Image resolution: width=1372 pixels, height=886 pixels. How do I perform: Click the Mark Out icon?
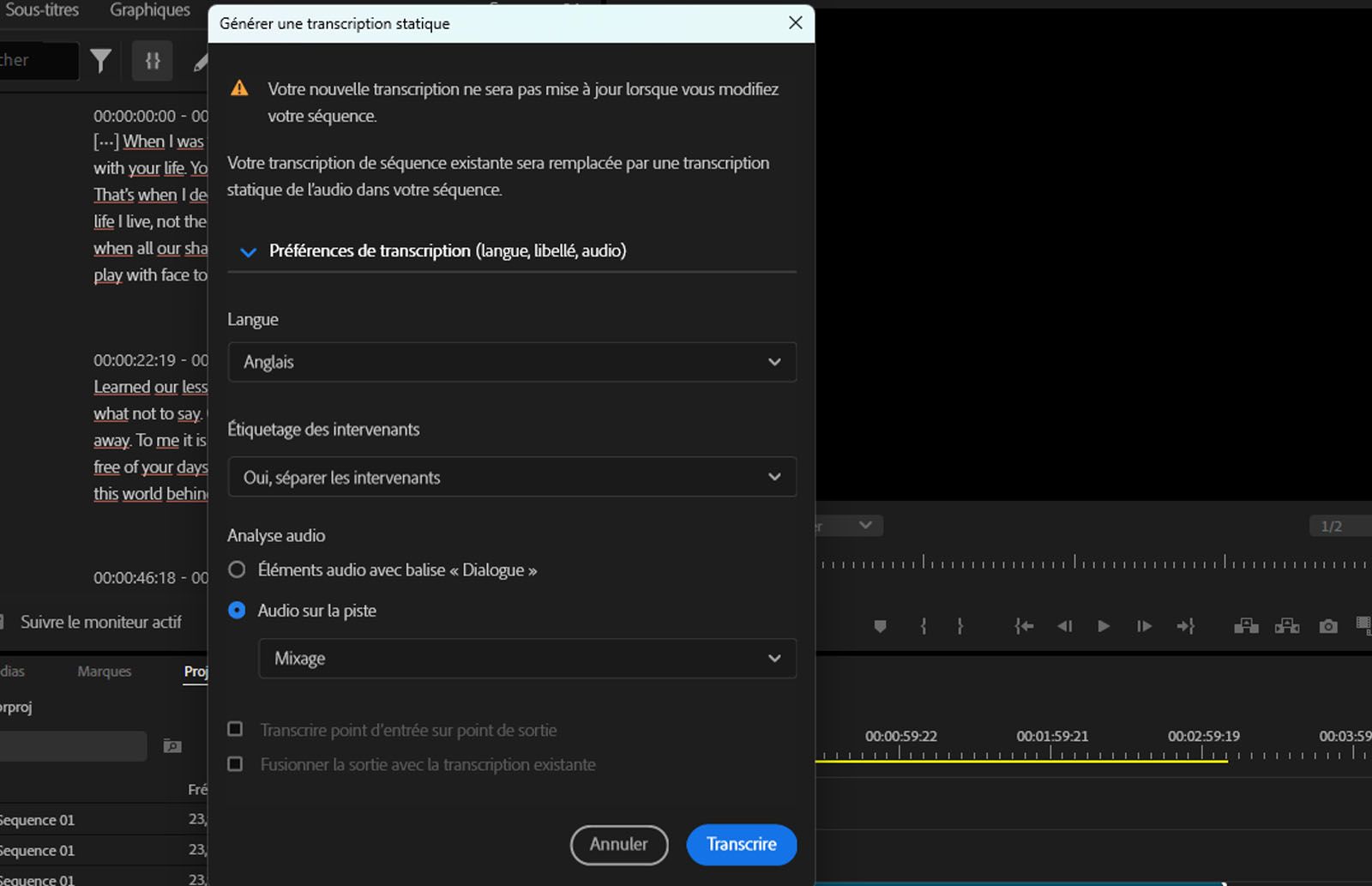[959, 626]
